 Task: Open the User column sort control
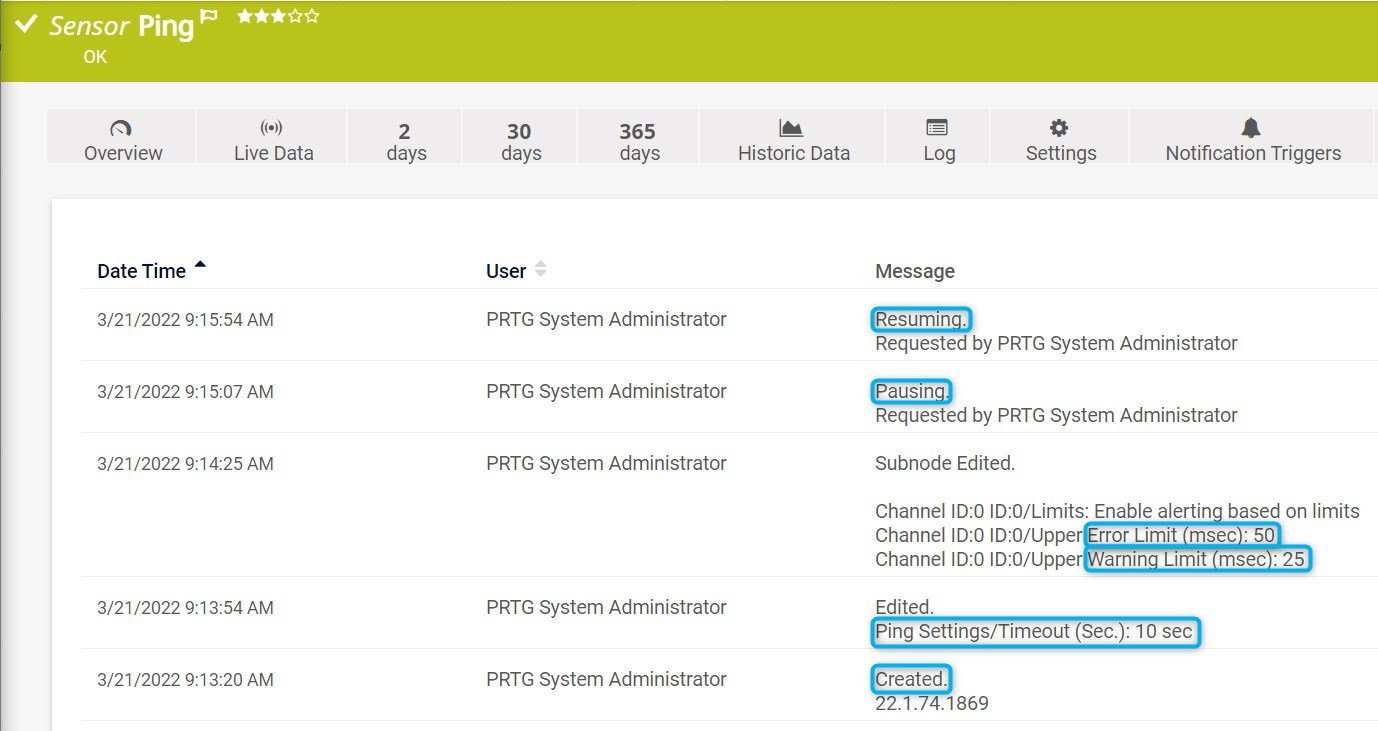[x=539, y=268]
